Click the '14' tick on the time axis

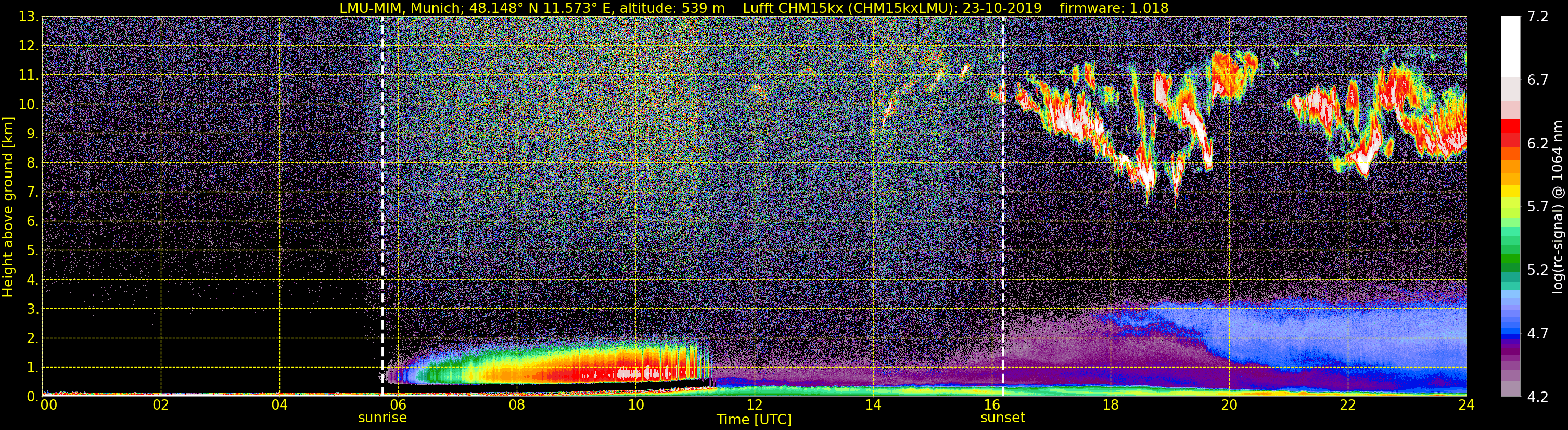click(x=873, y=405)
